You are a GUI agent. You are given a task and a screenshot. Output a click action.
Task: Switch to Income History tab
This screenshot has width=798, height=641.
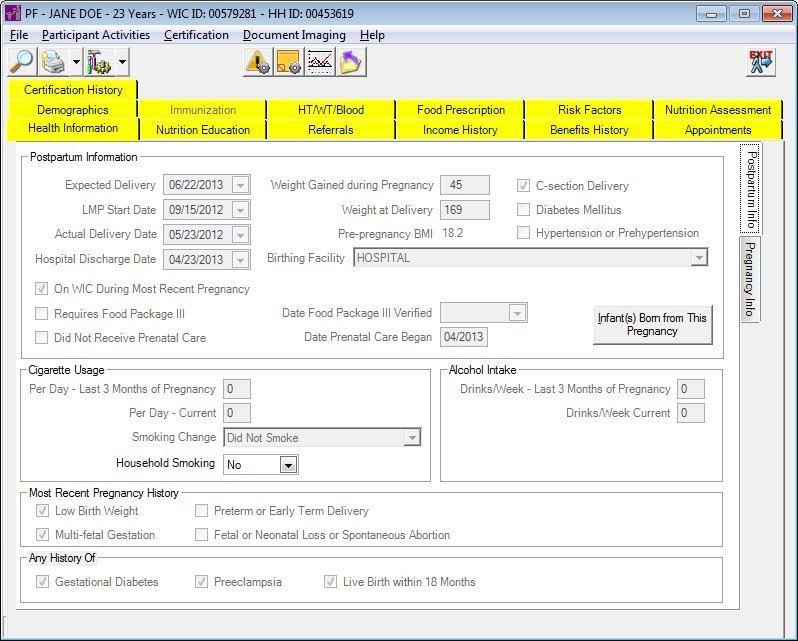(x=461, y=130)
